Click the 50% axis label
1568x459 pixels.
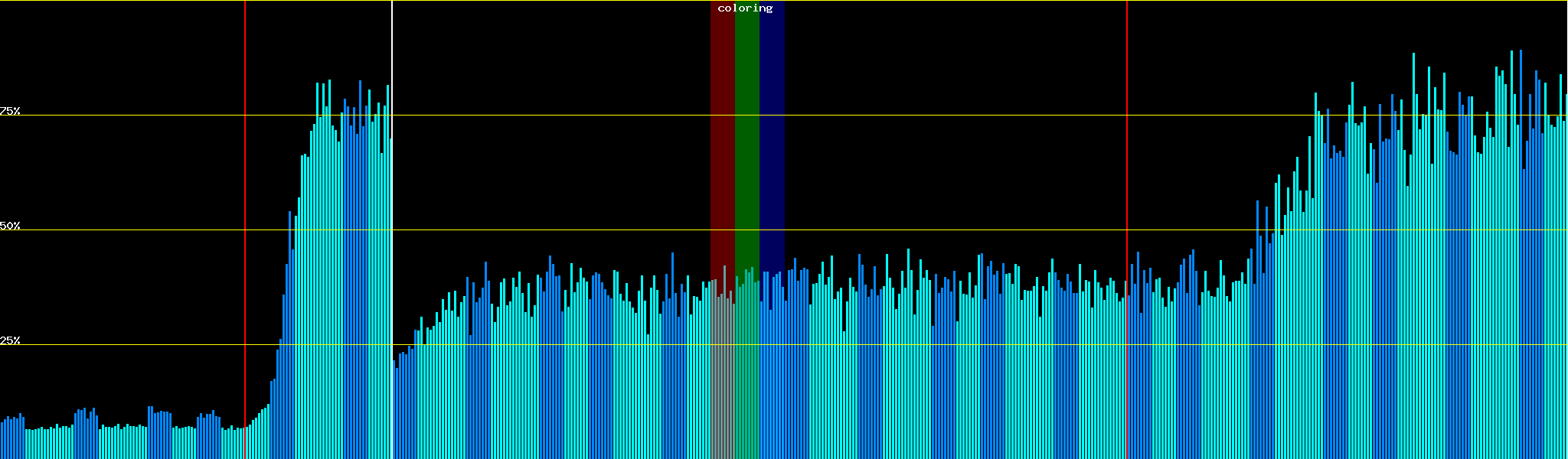pyautogui.click(x=10, y=226)
